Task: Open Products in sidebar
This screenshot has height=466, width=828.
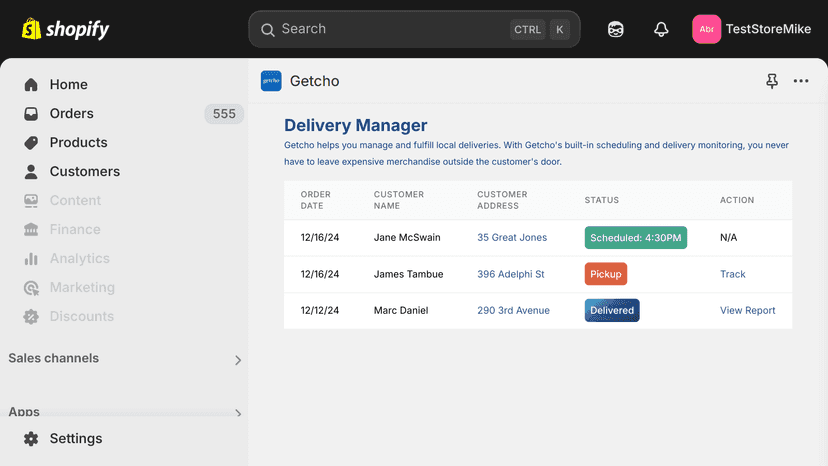Action: (x=78, y=143)
